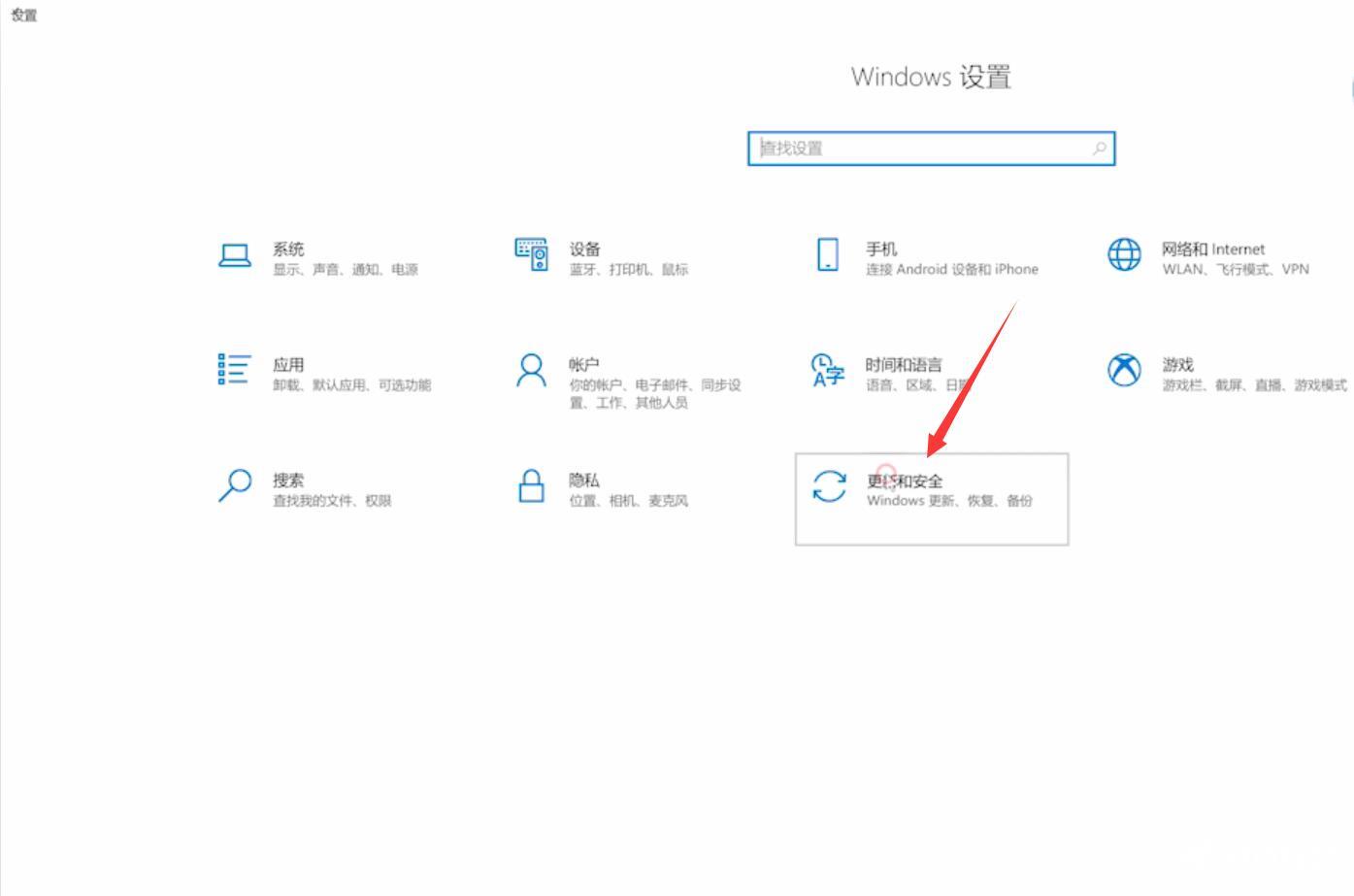Viewport: 1354px width, 896px height.
Task: Click the text 连接 Android 设备和 iPhone
Action: (952, 269)
